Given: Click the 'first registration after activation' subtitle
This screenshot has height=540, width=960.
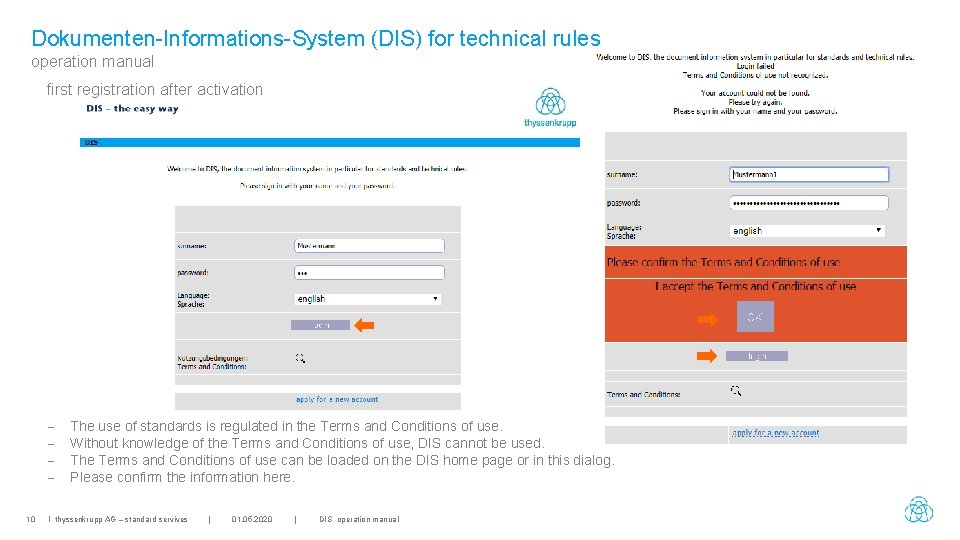Looking at the screenshot, I should (x=154, y=89).
